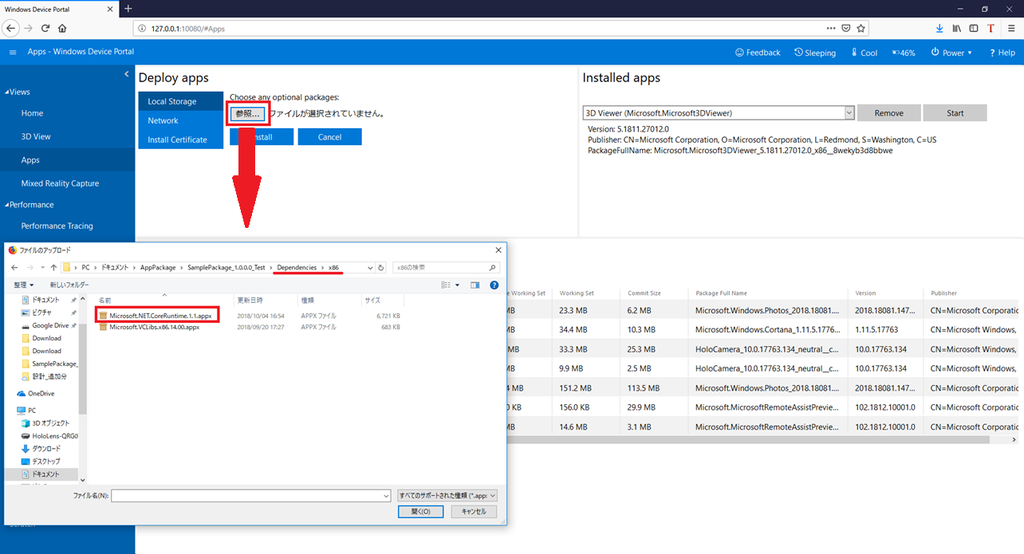Reload the page in the Firefox toolbar
Viewport: 1024px width, 554px height.
point(45,28)
